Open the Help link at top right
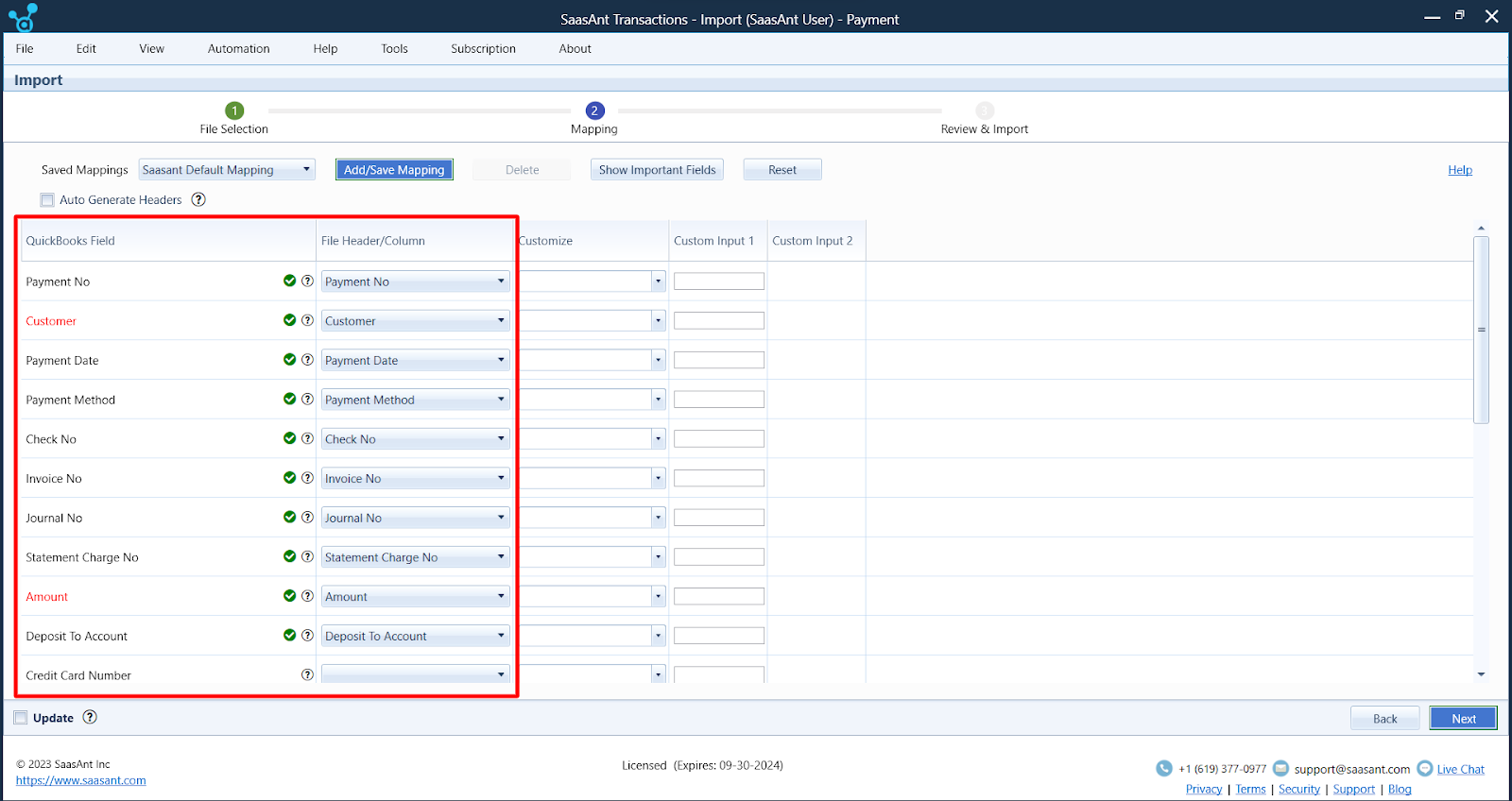Image resolution: width=1512 pixels, height=801 pixels. 1460,170
